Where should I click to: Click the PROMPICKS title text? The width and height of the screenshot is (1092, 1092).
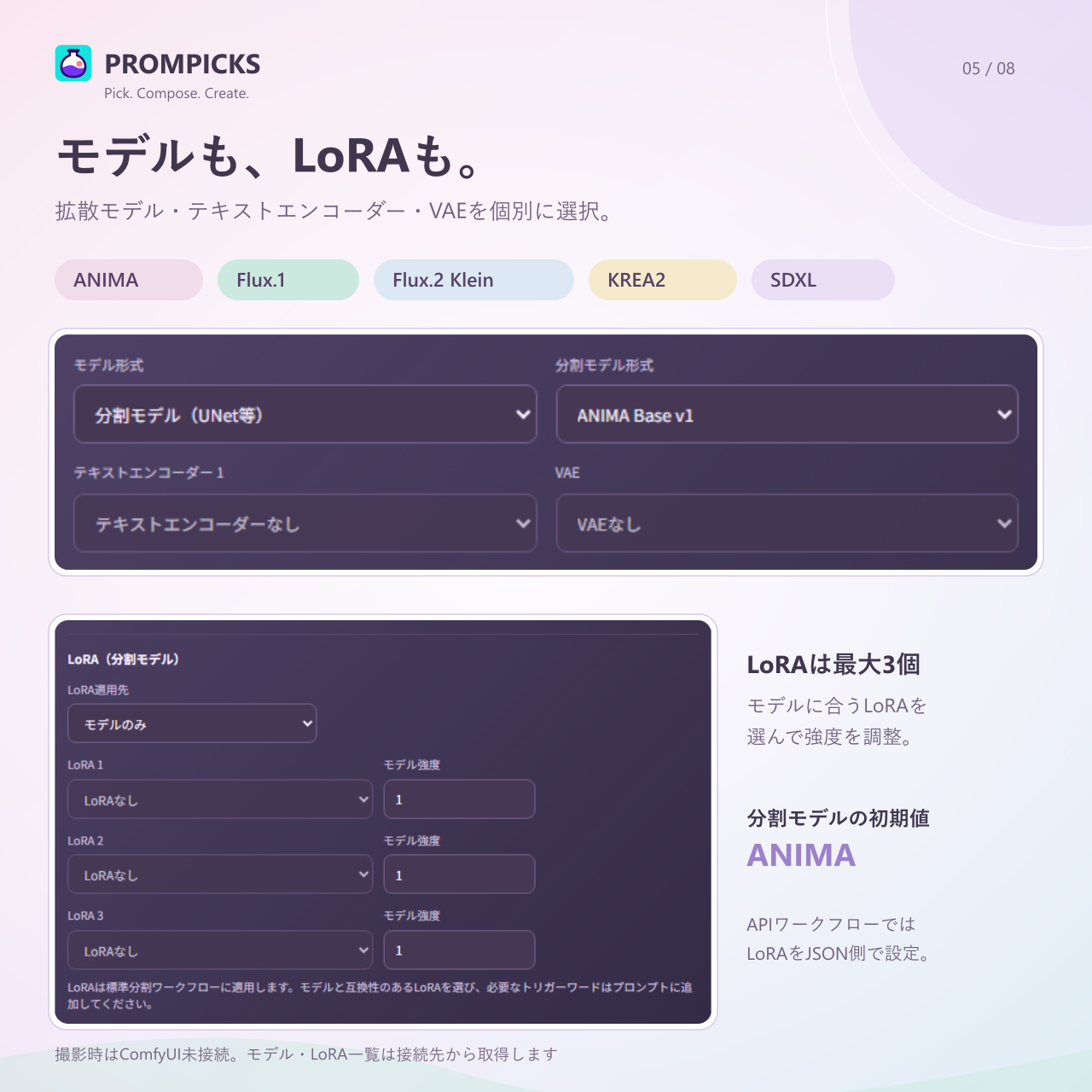[x=183, y=64]
